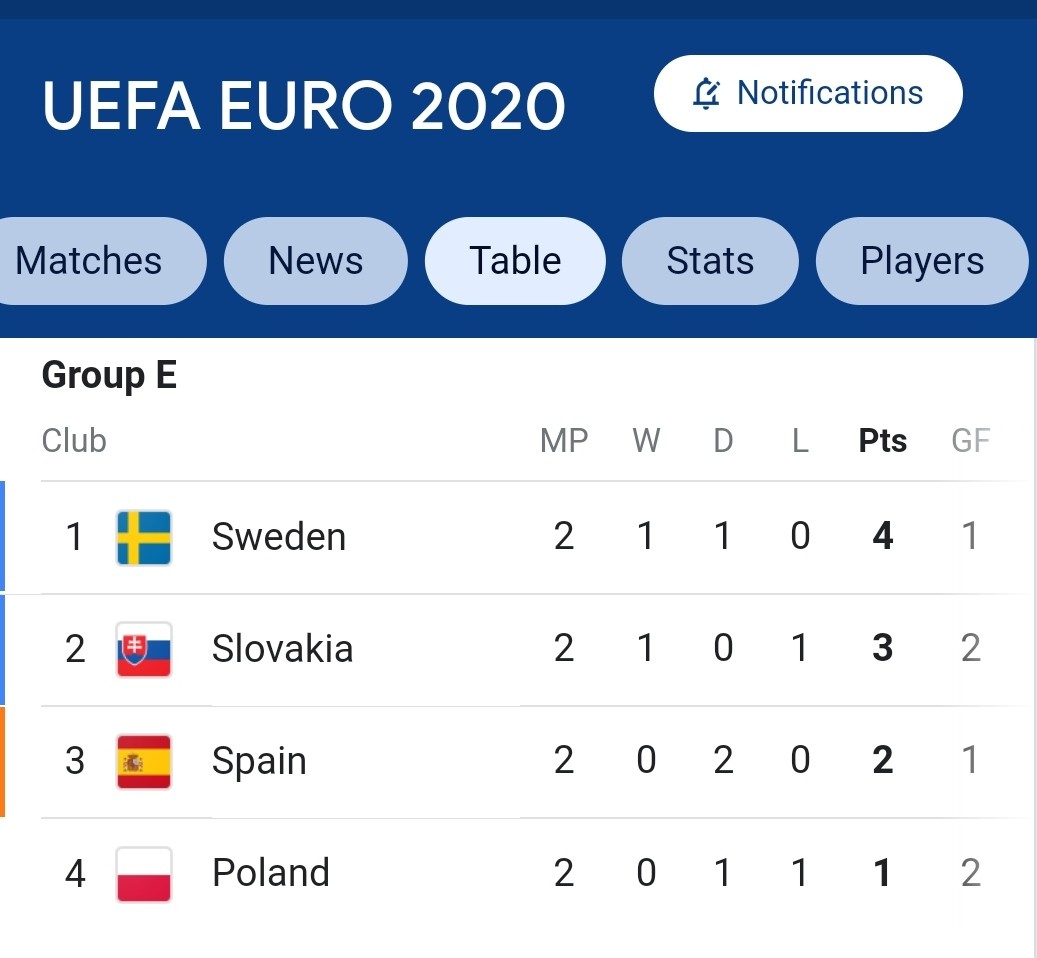The width and height of the screenshot is (1037, 958).
Task: Click the GF column header
Action: [970, 441]
